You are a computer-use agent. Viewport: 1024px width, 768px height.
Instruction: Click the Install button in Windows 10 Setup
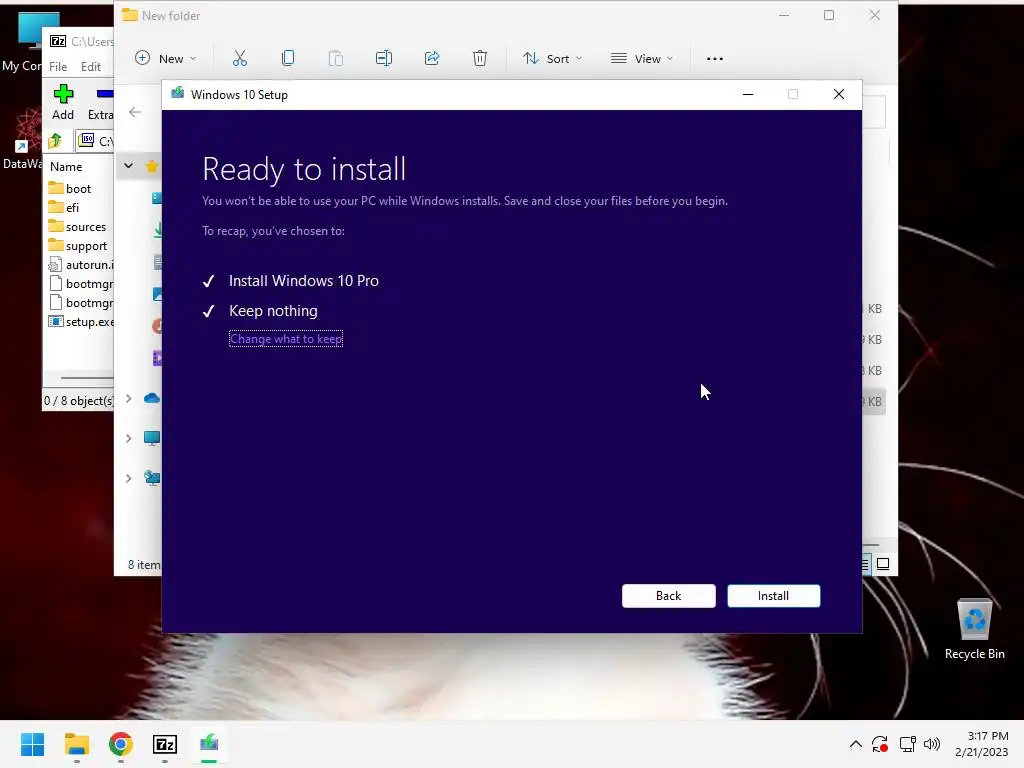[773, 596]
